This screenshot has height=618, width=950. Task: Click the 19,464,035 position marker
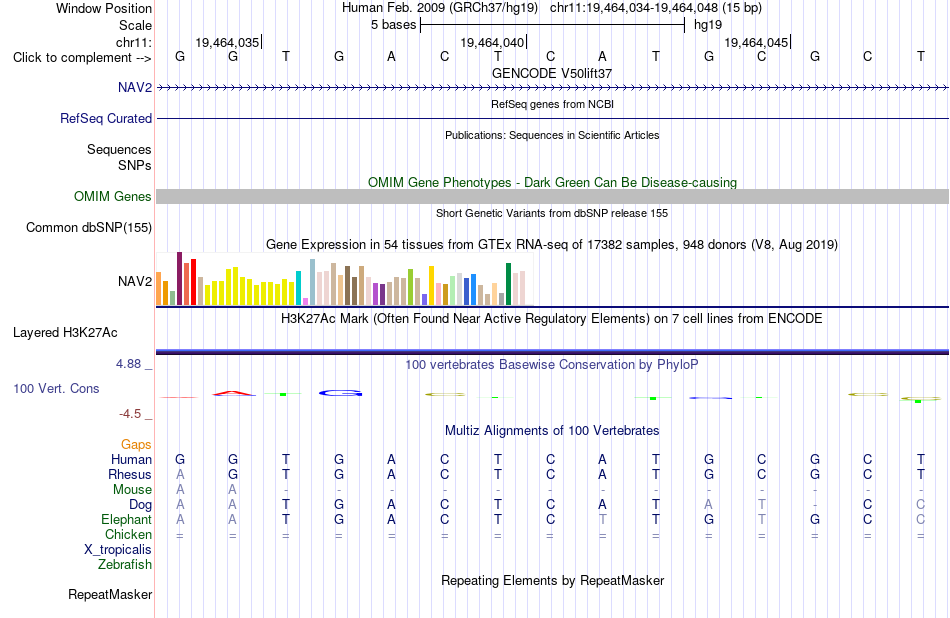(227, 42)
